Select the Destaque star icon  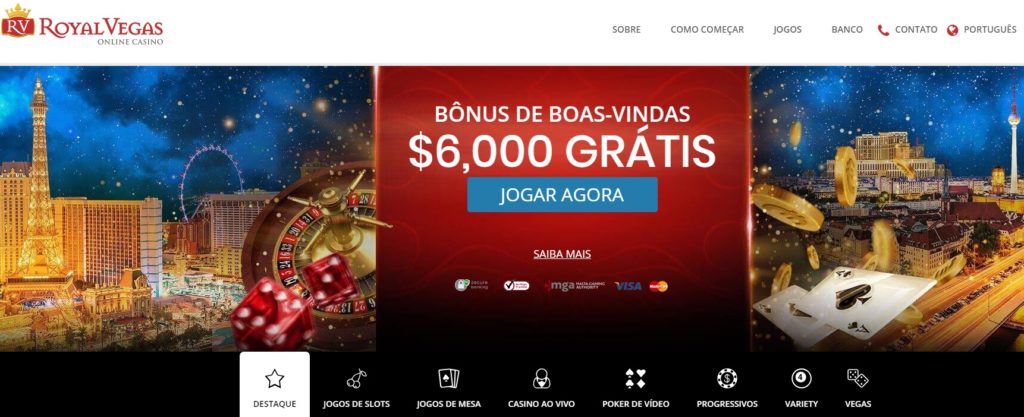(x=274, y=378)
